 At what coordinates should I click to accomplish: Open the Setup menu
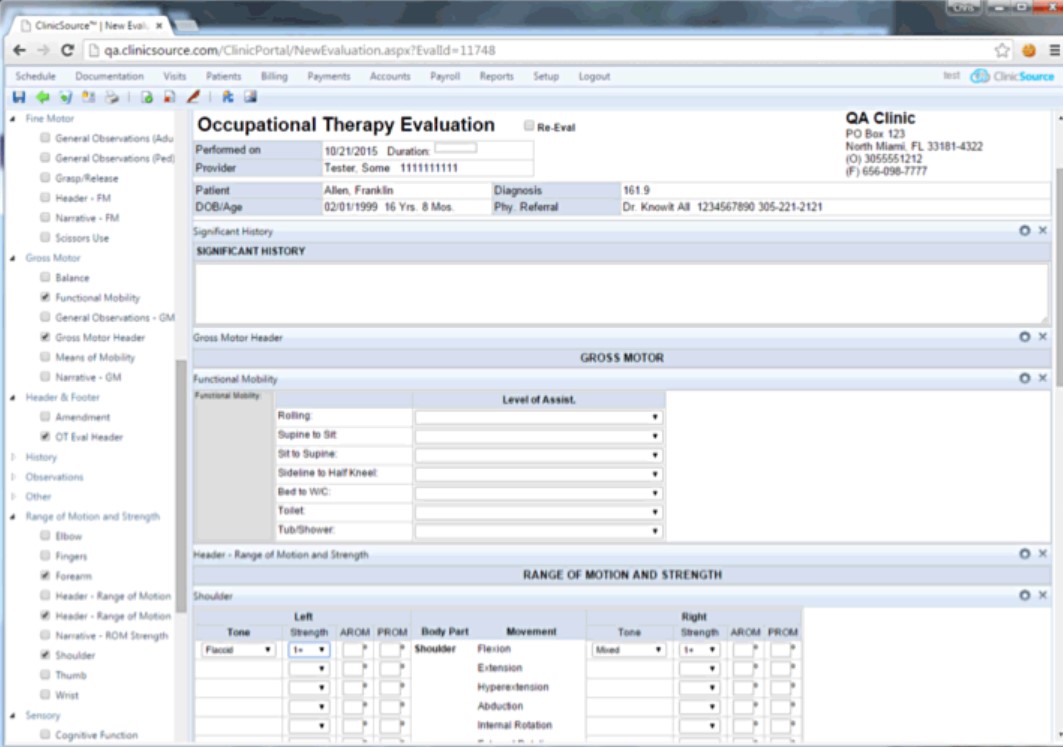click(546, 76)
